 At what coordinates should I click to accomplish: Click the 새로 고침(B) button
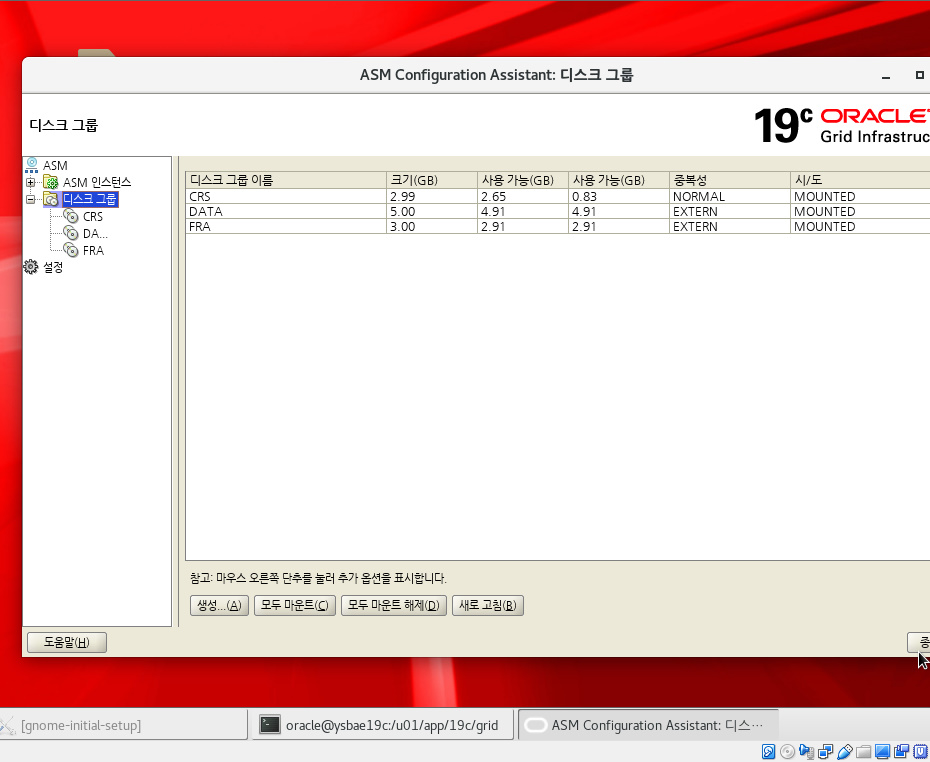[488, 605]
